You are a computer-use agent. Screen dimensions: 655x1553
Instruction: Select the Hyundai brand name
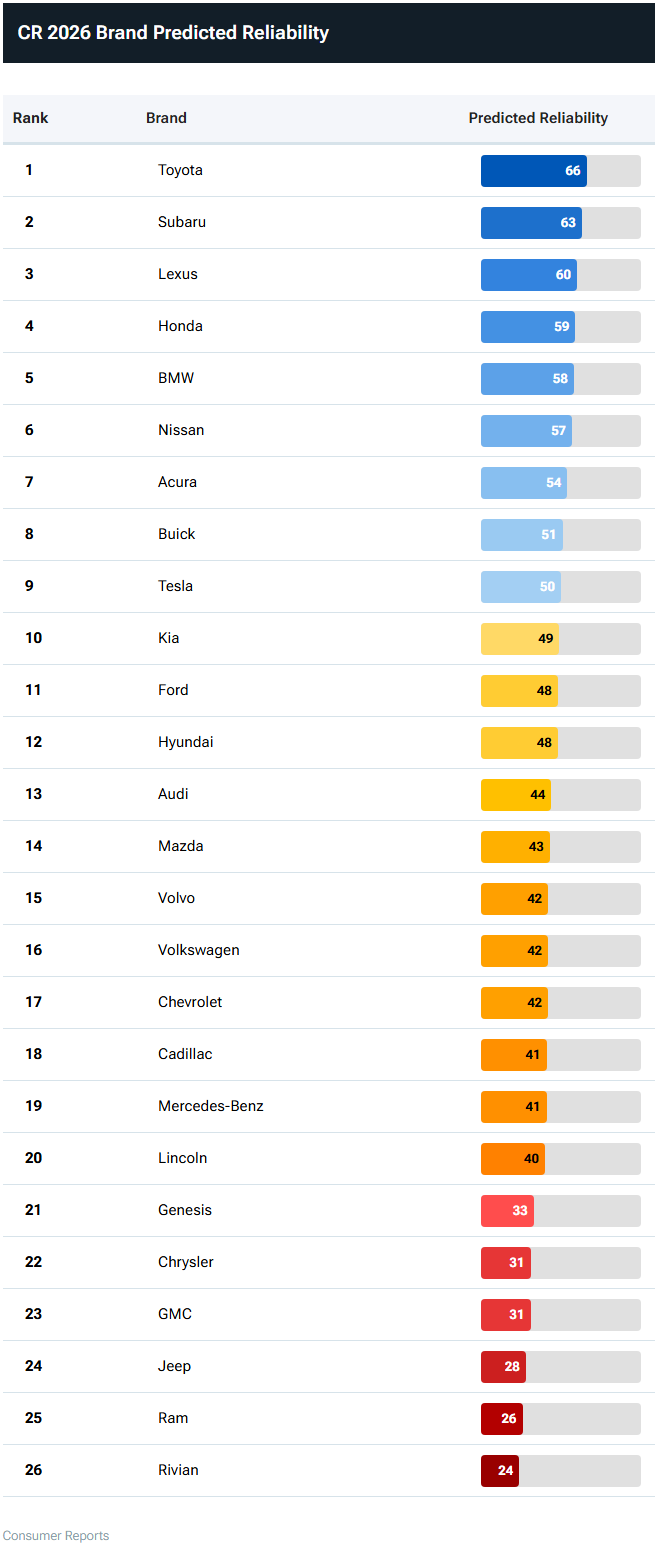[x=186, y=742]
